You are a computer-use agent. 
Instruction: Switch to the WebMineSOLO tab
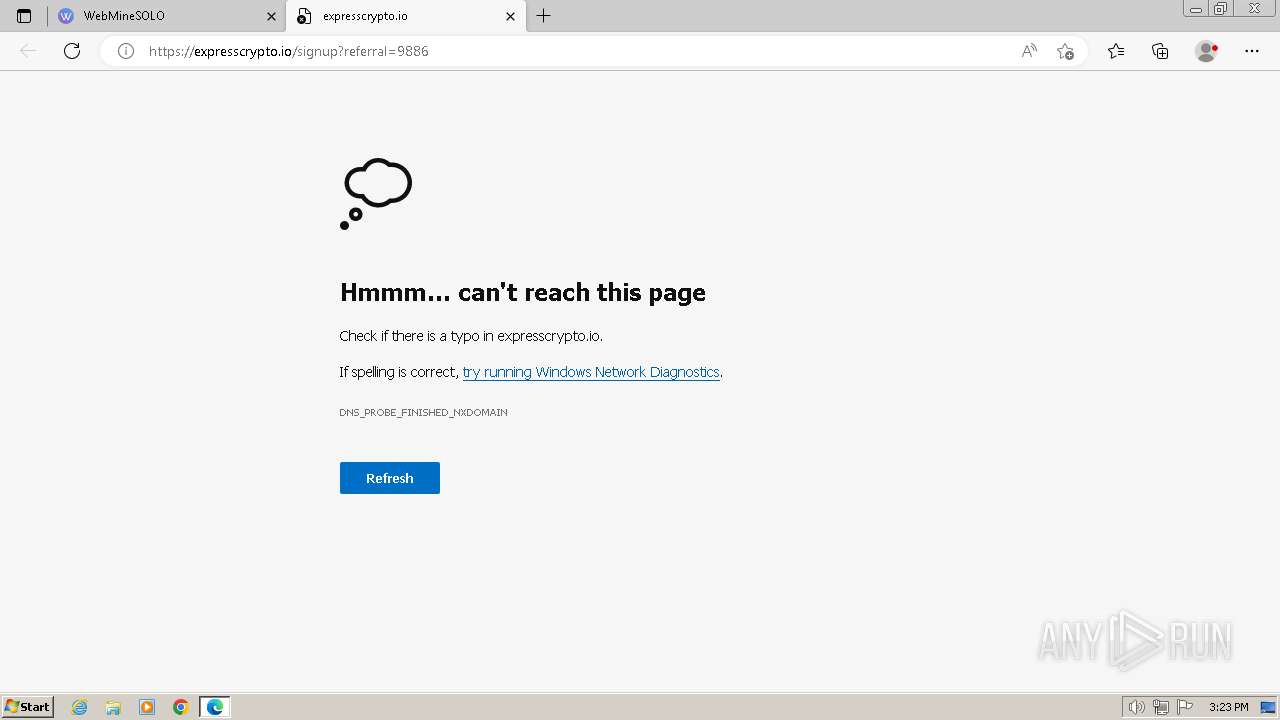coord(167,16)
